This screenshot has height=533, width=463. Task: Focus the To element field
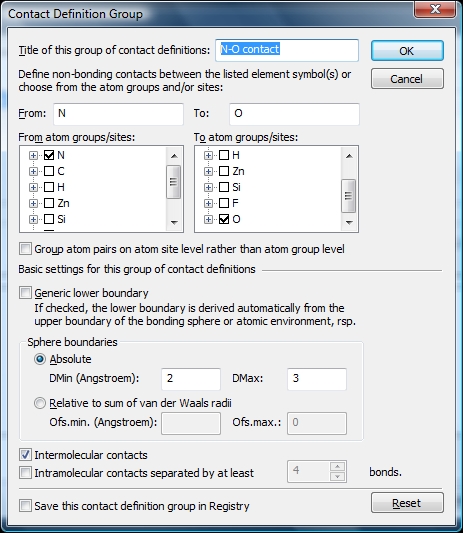tap(294, 114)
